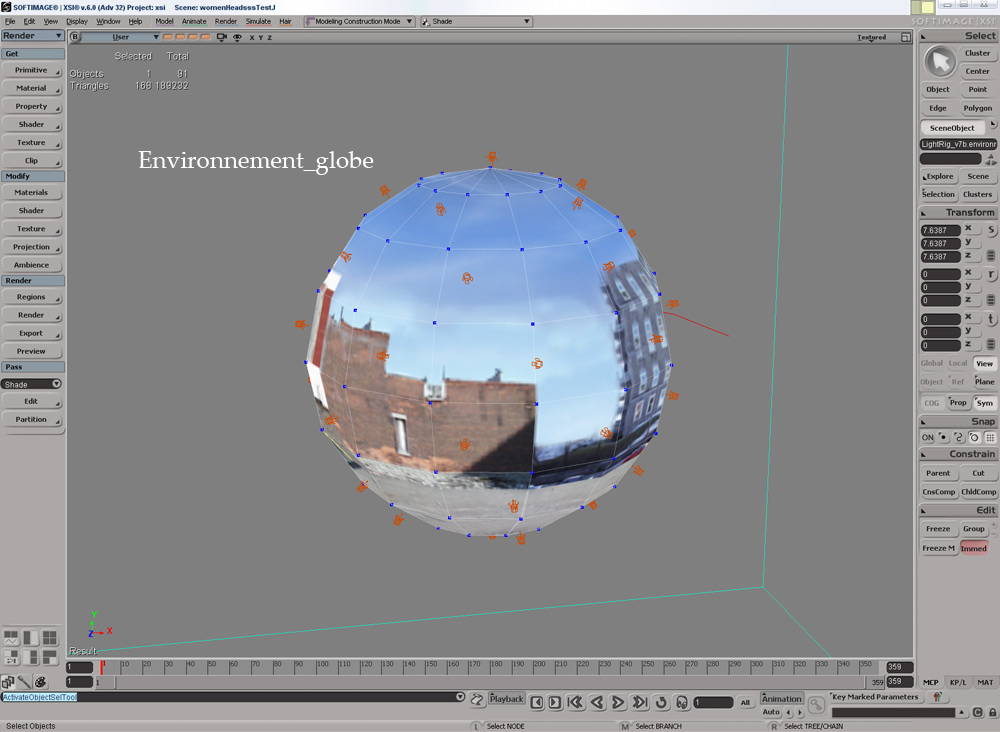
Task: Click the snap to curve icon
Action: 959,437
